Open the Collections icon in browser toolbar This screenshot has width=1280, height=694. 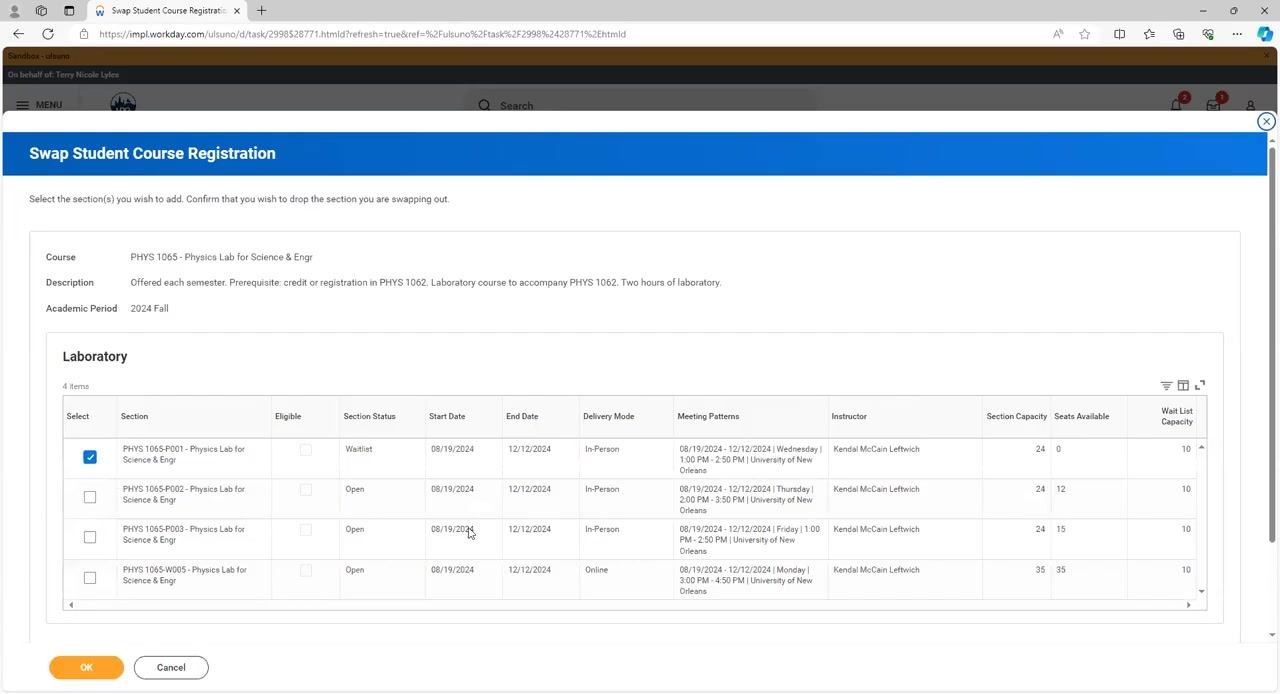(x=1179, y=34)
